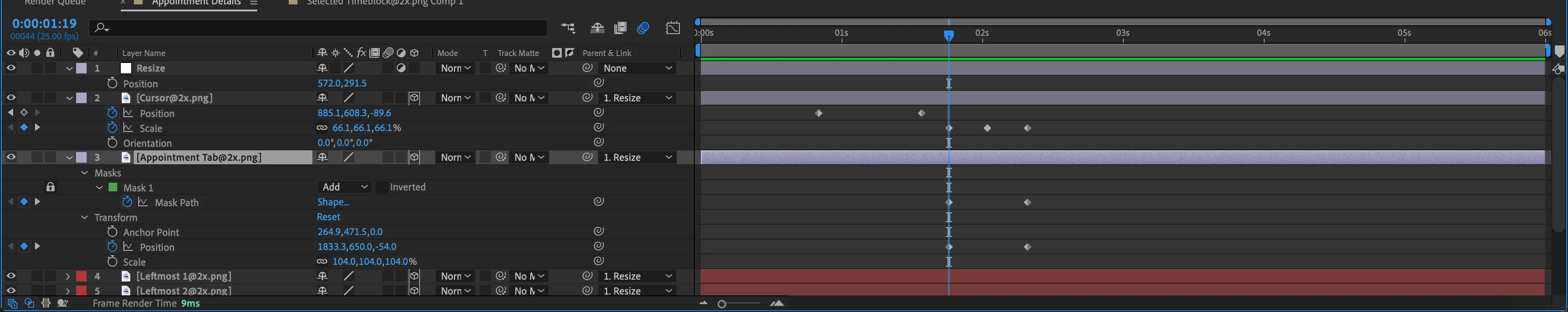Screen dimensions: 1568x312
Task: Enable Frame Blending for all layers
Action: pyautogui.click(x=620, y=28)
